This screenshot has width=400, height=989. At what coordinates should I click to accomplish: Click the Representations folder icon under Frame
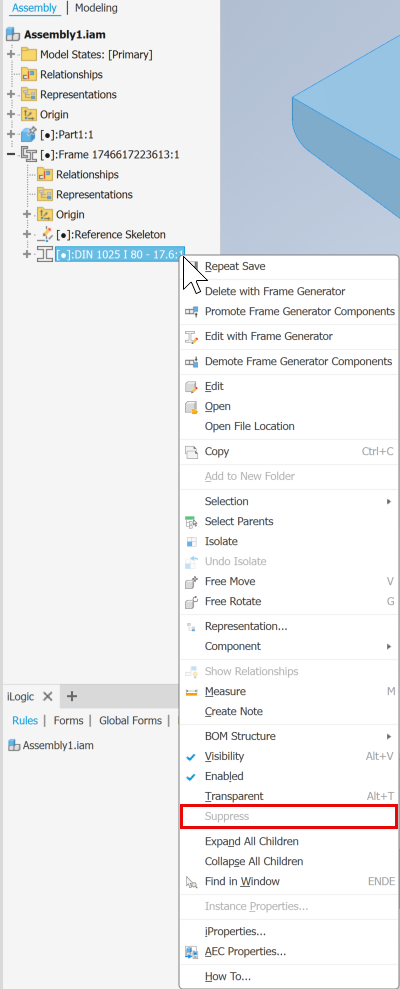[45, 195]
